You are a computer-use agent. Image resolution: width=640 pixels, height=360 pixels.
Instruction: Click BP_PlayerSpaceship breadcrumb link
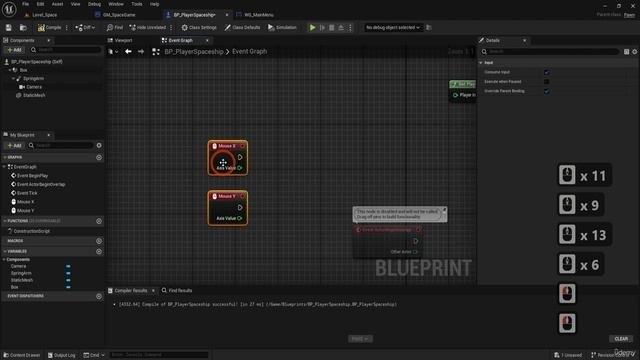point(194,52)
